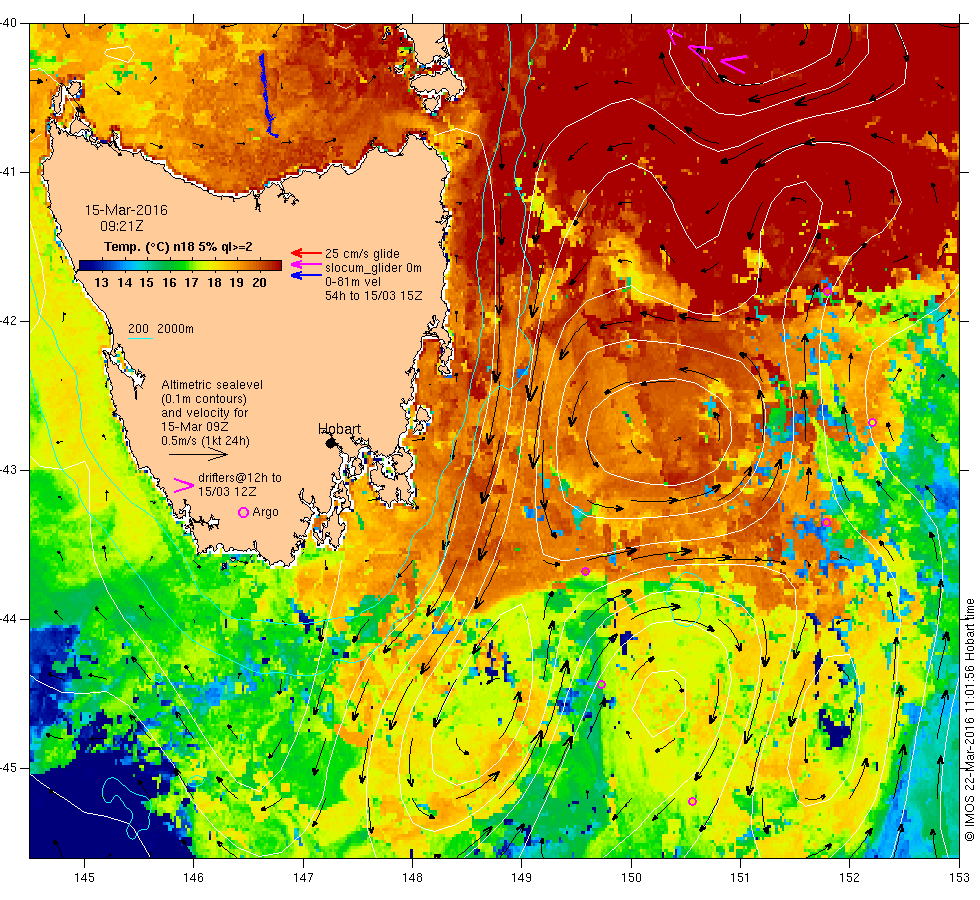Screen dimensions: 980x900
Task: Click the 17 degree tick label on color bar
Action: click(191, 282)
